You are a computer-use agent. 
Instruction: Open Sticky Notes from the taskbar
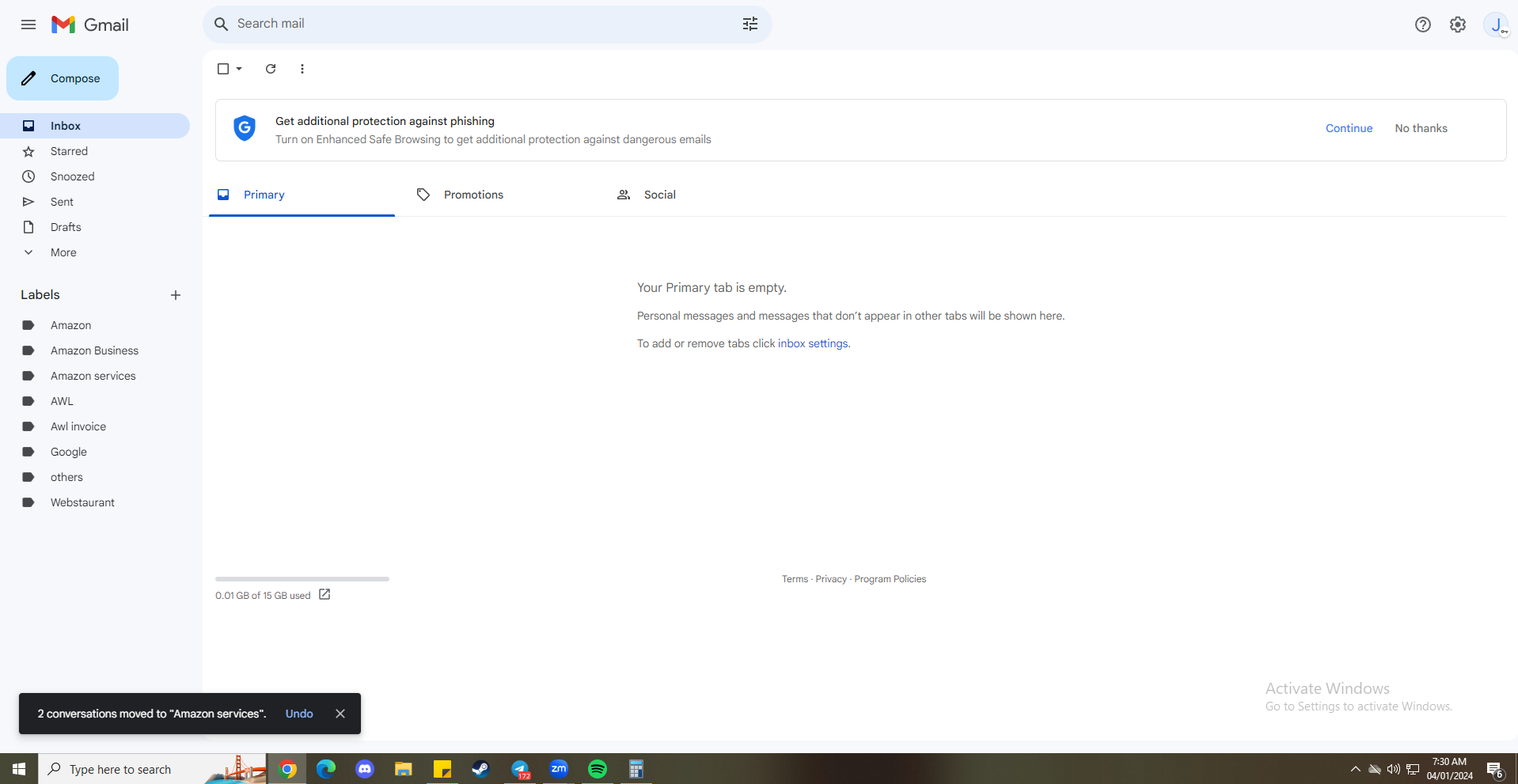pyautogui.click(x=442, y=769)
